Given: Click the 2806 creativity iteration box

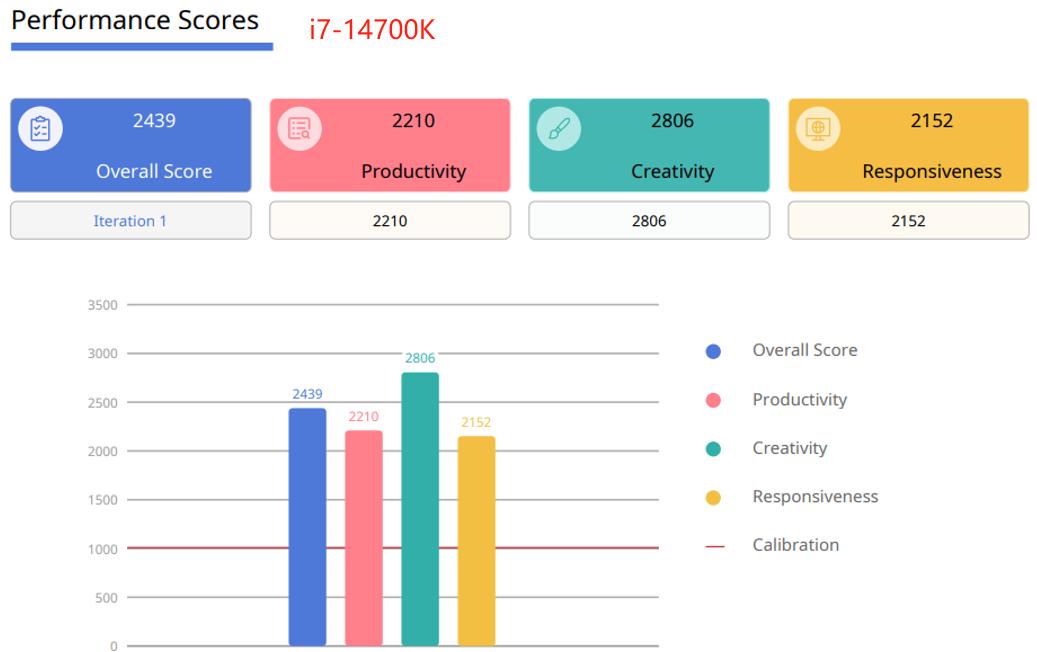Looking at the screenshot, I should pyautogui.click(x=649, y=220).
